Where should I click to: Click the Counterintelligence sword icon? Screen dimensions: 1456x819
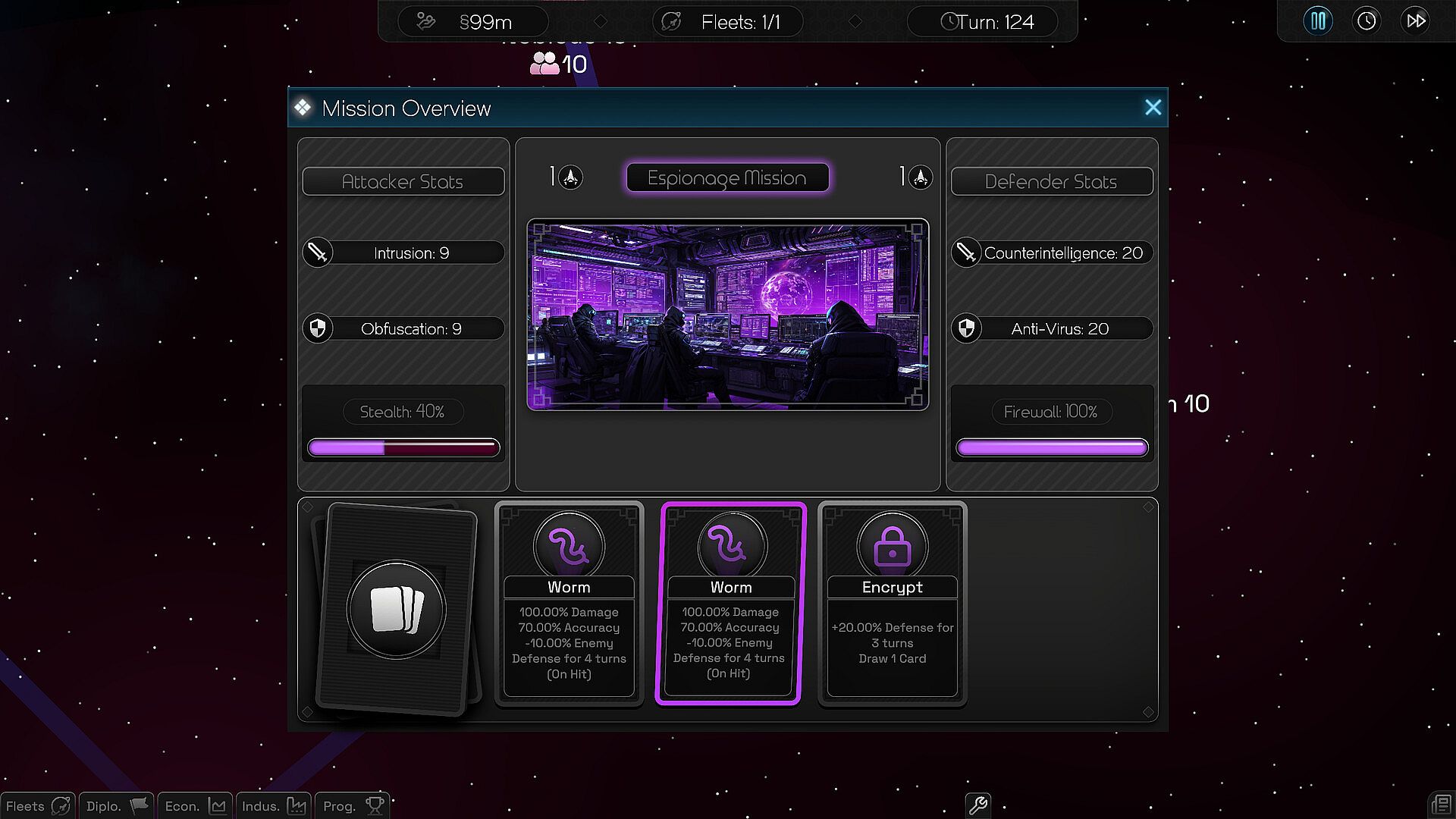pos(967,253)
